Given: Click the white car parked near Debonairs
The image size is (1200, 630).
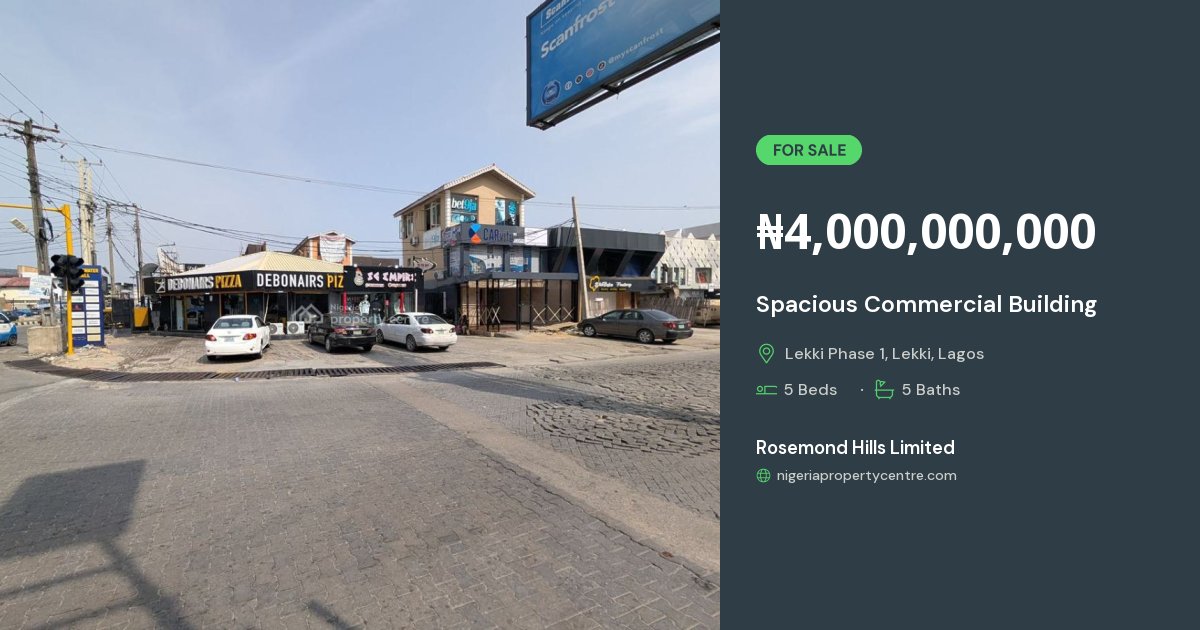Looking at the screenshot, I should pyautogui.click(x=237, y=336).
